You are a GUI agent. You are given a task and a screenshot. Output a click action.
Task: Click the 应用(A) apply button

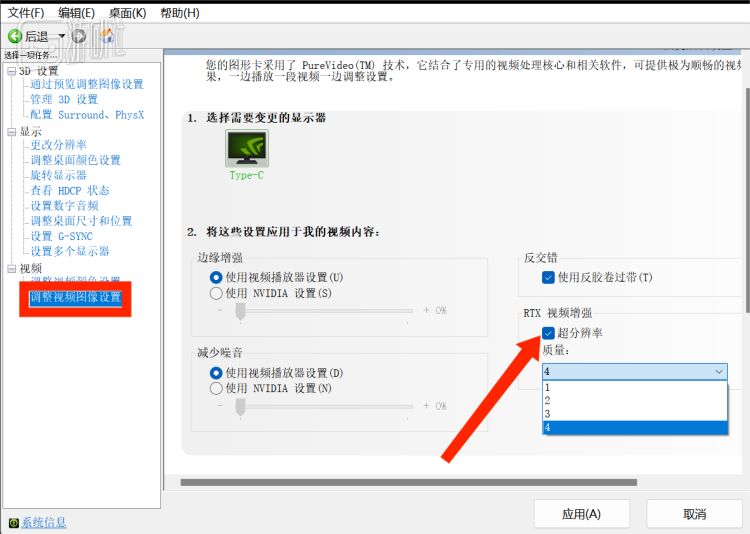point(581,514)
